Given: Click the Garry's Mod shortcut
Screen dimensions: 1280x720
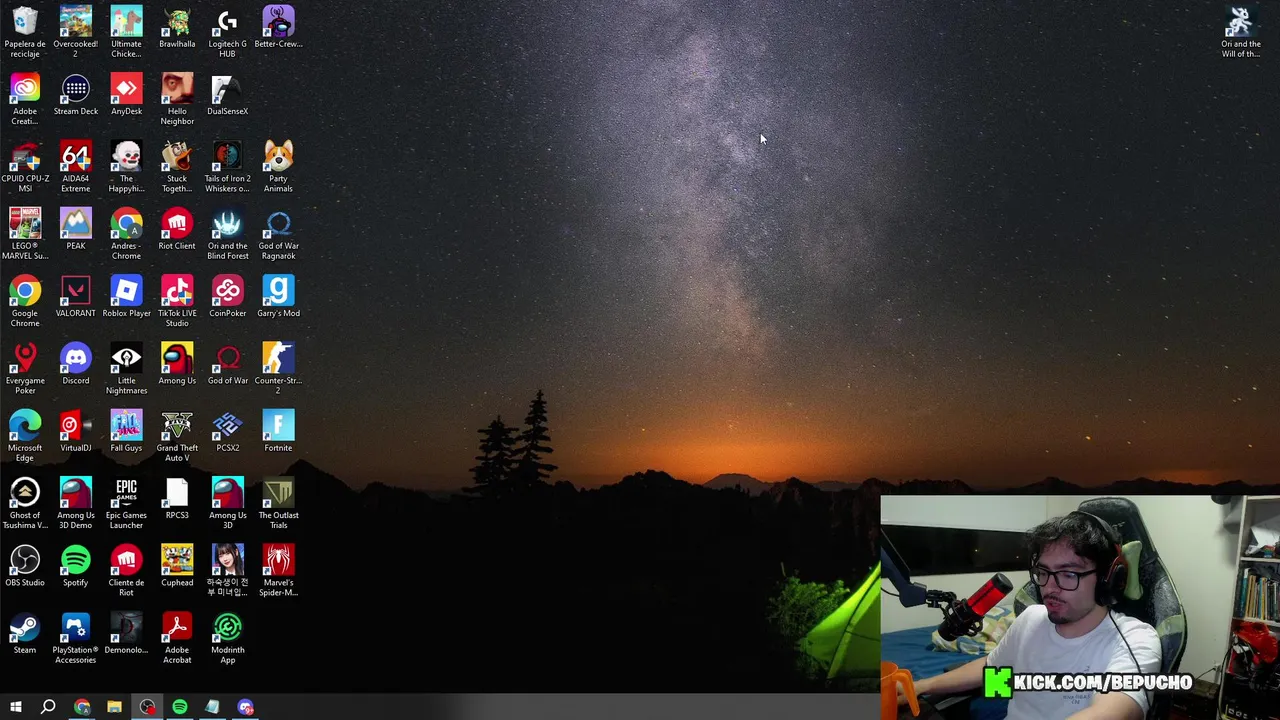Looking at the screenshot, I should (278, 296).
